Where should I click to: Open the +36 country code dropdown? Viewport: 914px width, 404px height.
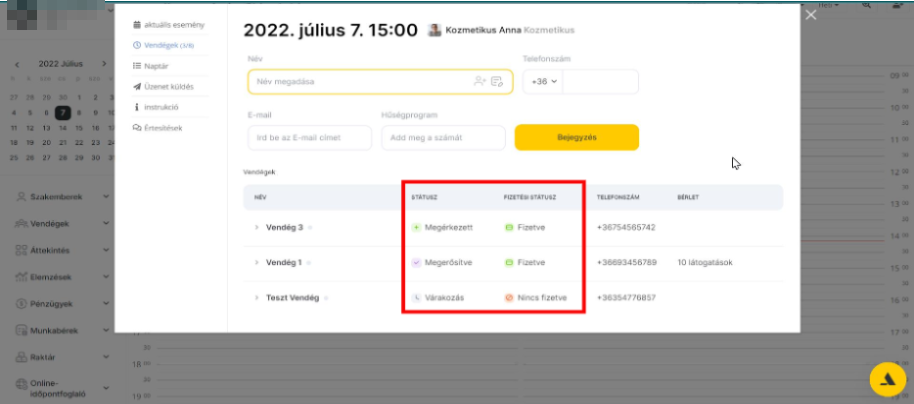(543, 82)
